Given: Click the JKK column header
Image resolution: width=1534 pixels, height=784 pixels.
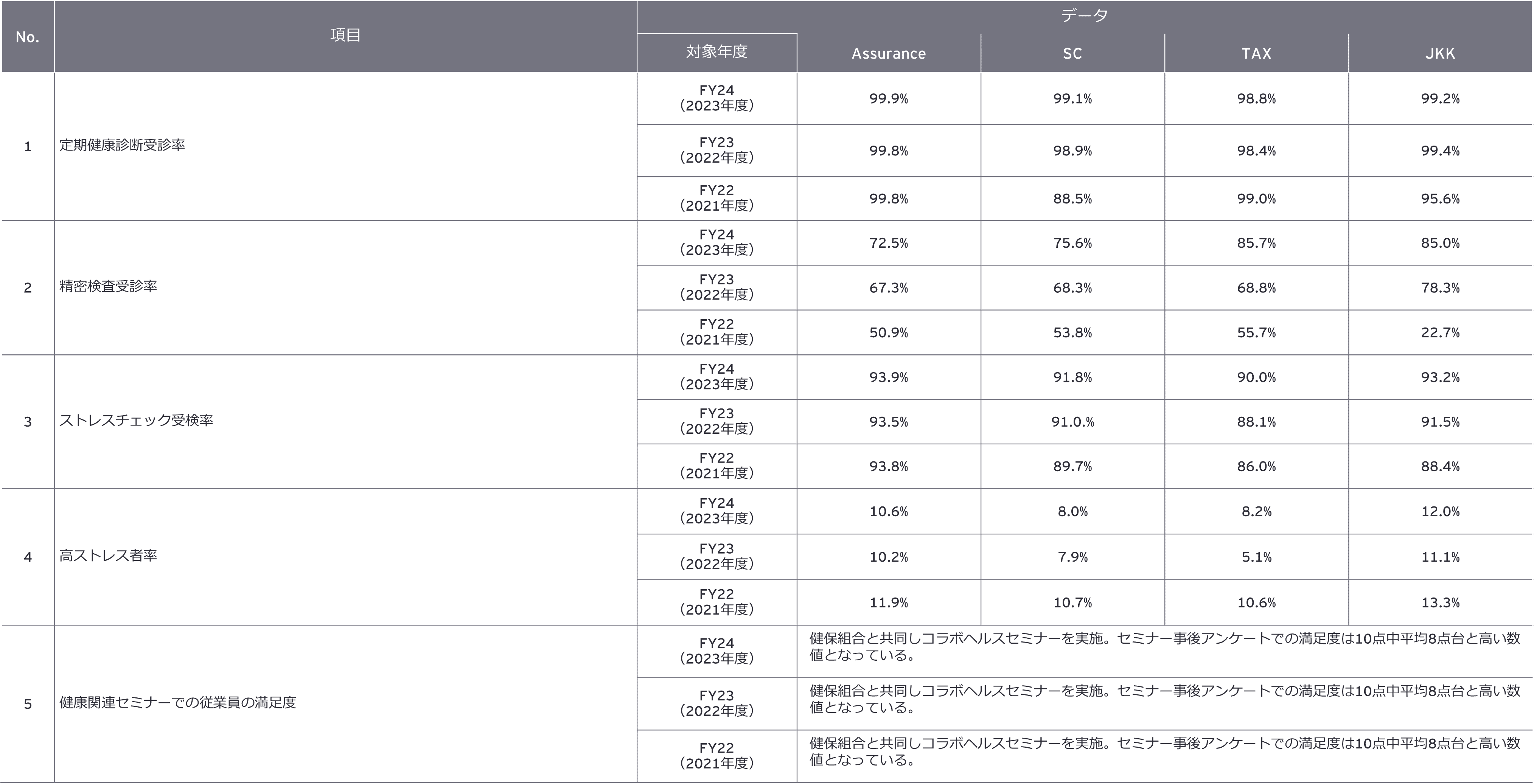Looking at the screenshot, I should (x=1440, y=54).
